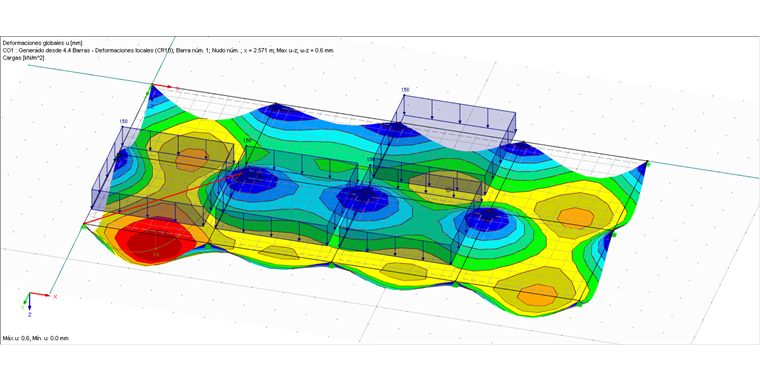Click the 'CO1 : Generado desde 4.4 Barras' description line

168,50
